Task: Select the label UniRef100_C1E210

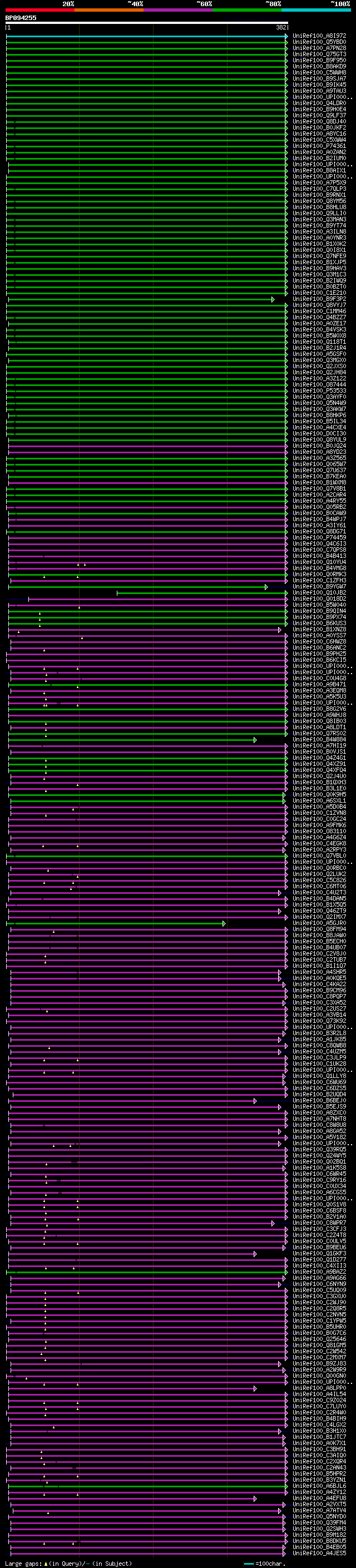Action: 319,293
